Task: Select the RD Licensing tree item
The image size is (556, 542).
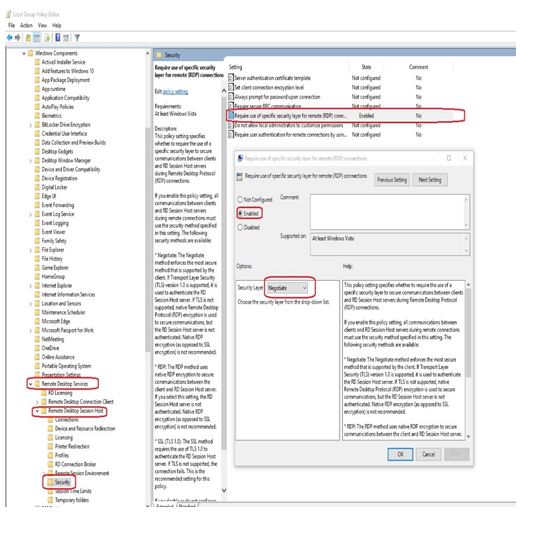Action: (x=60, y=393)
